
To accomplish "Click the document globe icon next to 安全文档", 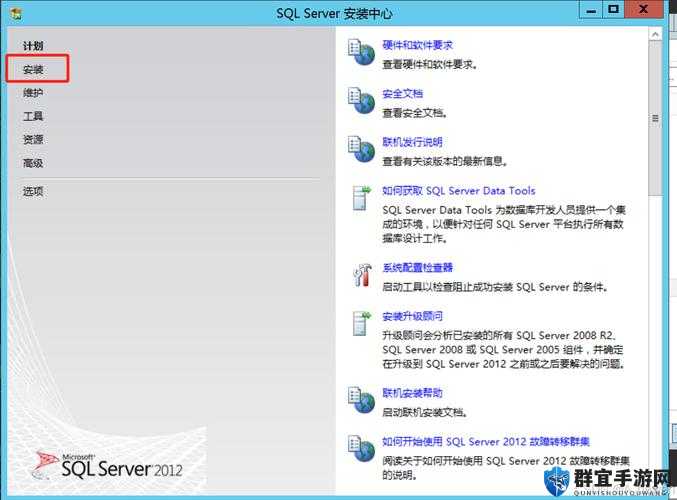I will pos(361,101).
